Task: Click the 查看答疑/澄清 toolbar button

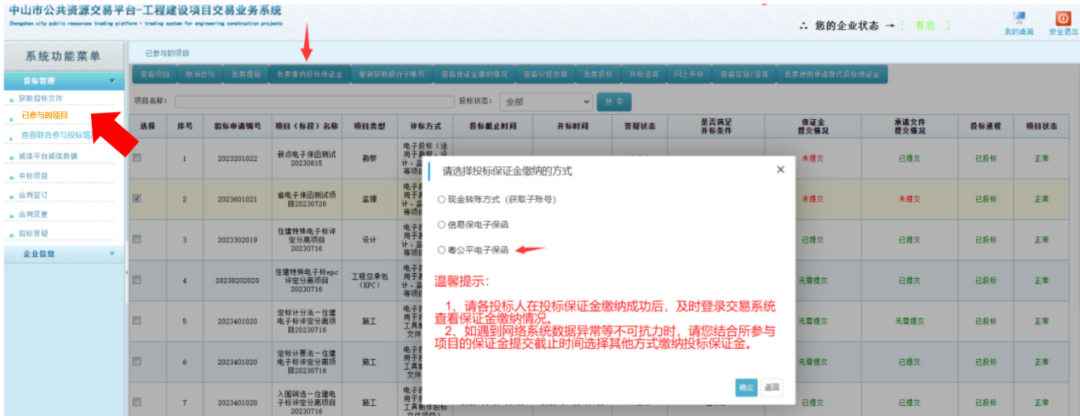Action: [x=743, y=74]
